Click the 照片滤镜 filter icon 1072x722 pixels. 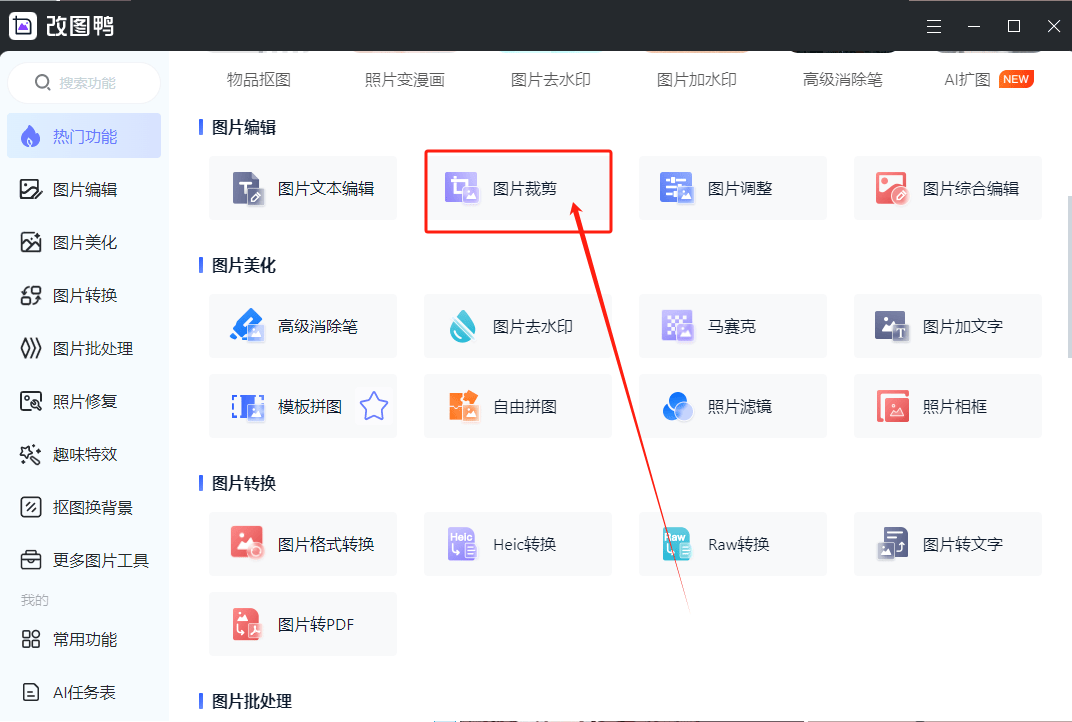pos(677,406)
